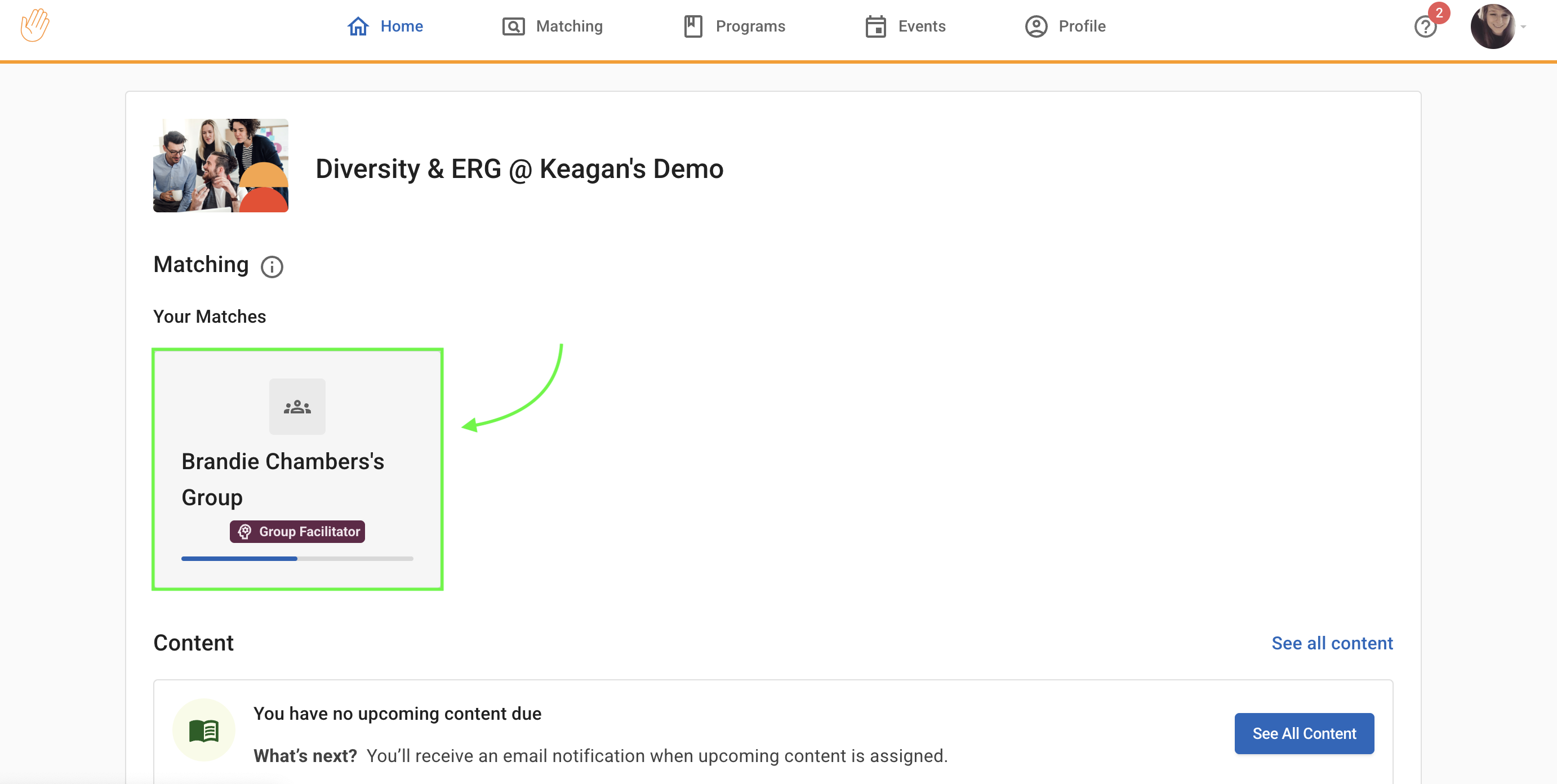Open the user profile picture menu
Viewport: 1557px width, 784px height.
(1492, 26)
